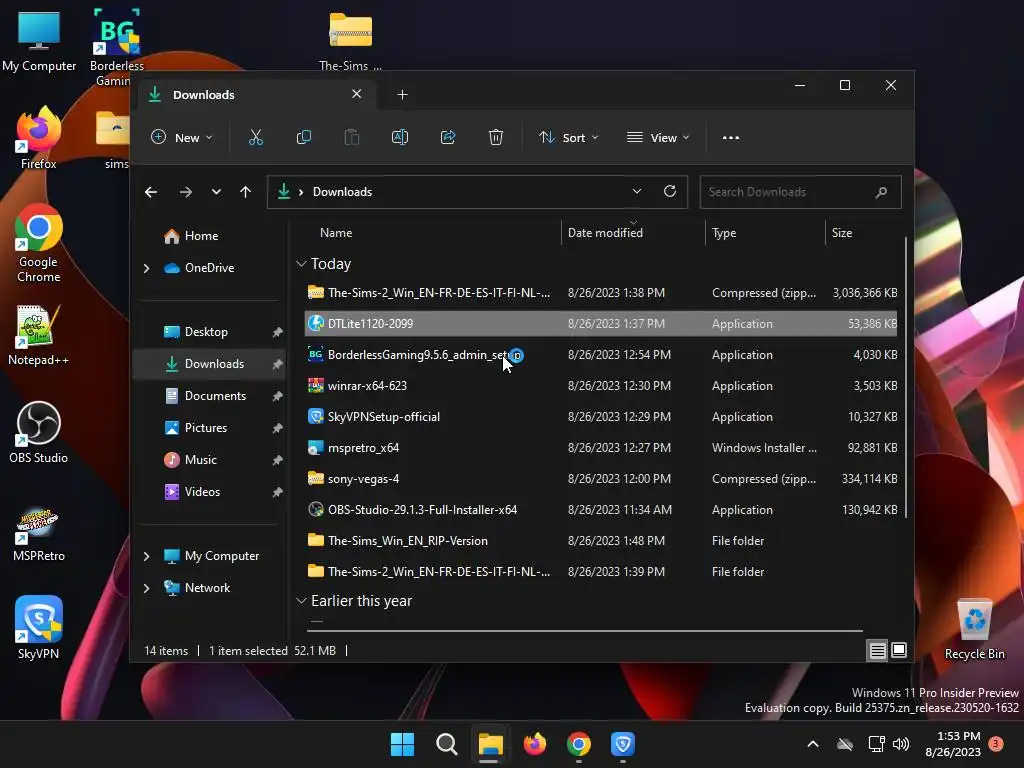This screenshot has height=768, width=1024.
Task: Click the search magnifier icon in search box
Action: coord(881,192)
